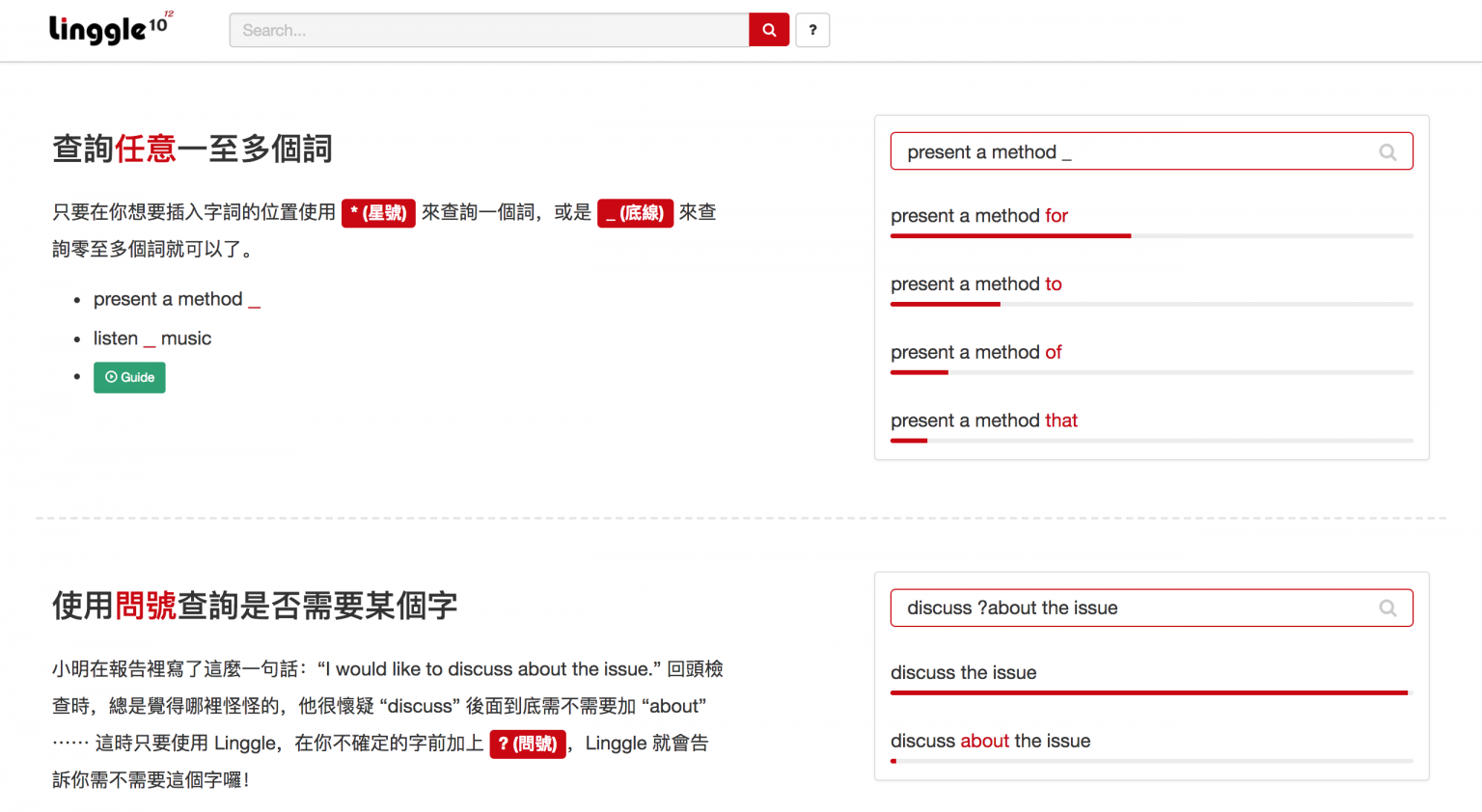Open the Guide tutorial
The width and height of the screenshot is (1482, 812).
(129, 377)
